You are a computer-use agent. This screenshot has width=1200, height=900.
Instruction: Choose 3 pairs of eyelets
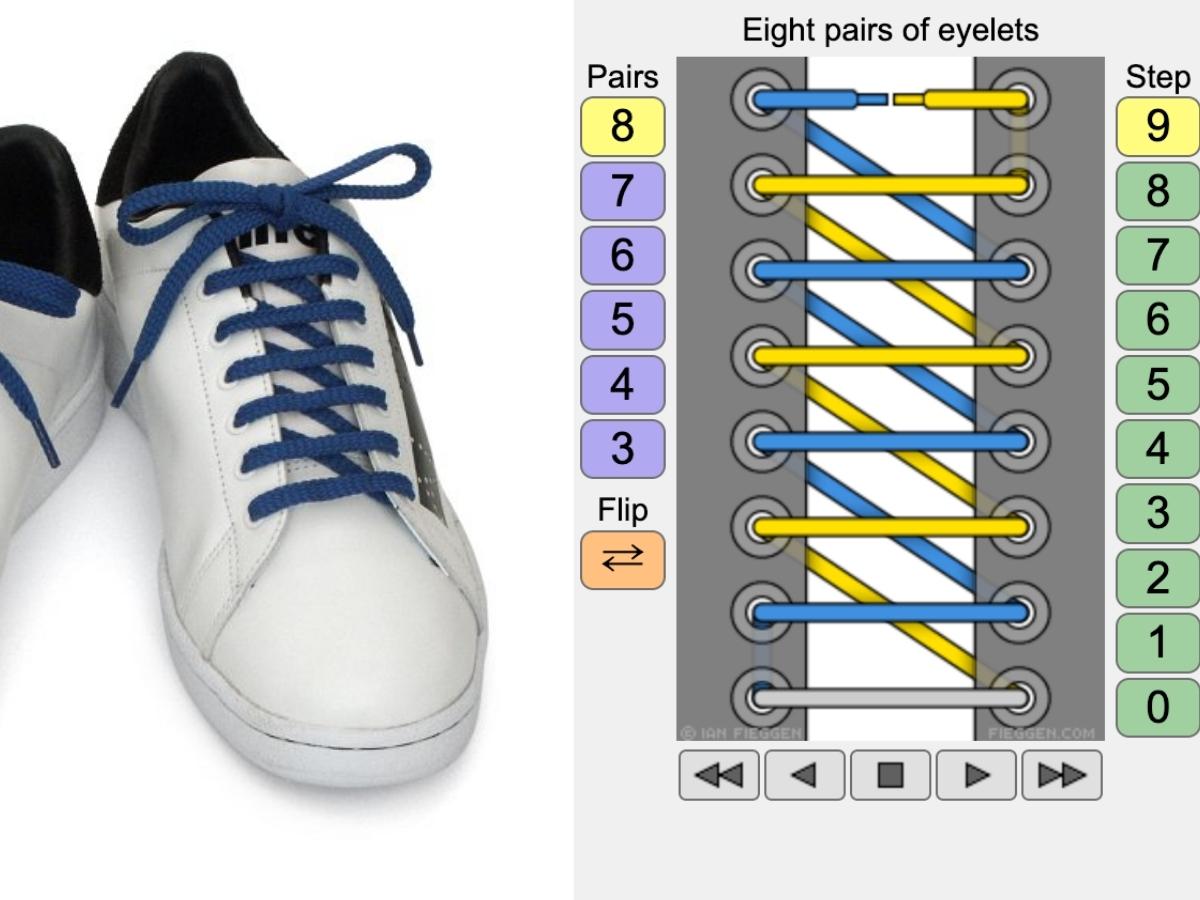coord(622,449)
